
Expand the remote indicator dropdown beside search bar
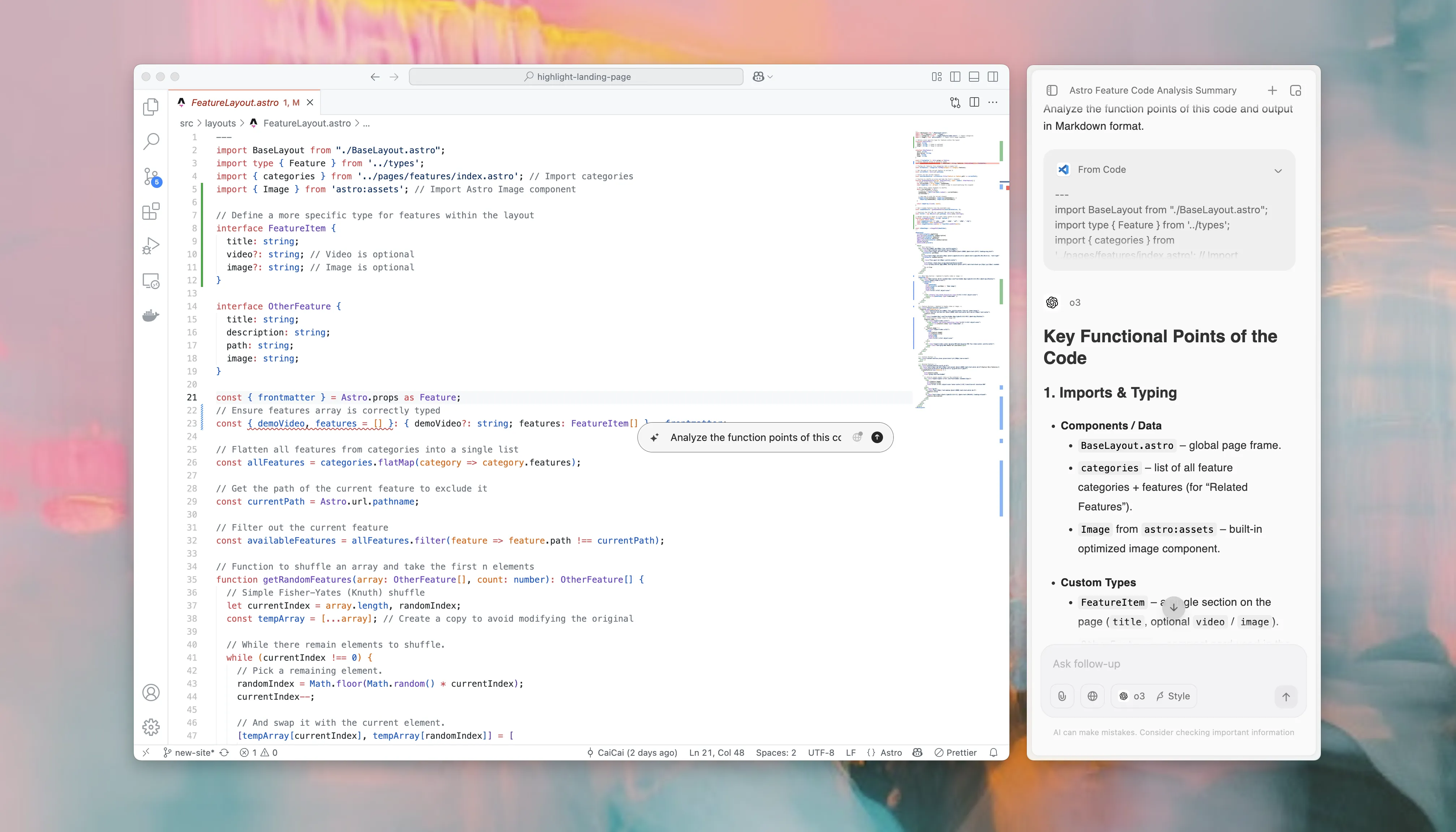(x=763, y=76)
